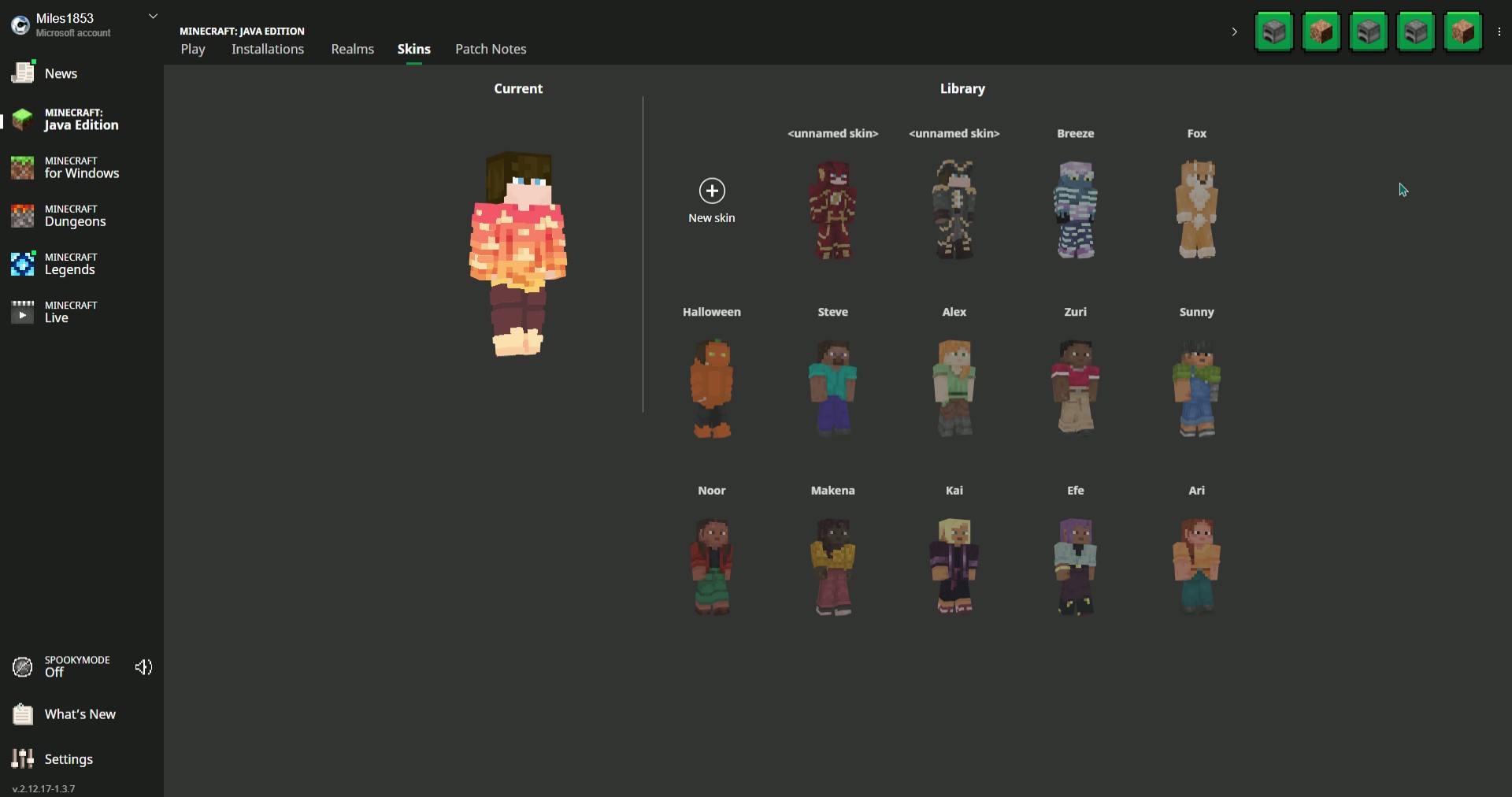Open What's New clipboard icon
Viewport: 1512px width, 797px height.
(x=23, y=714)
